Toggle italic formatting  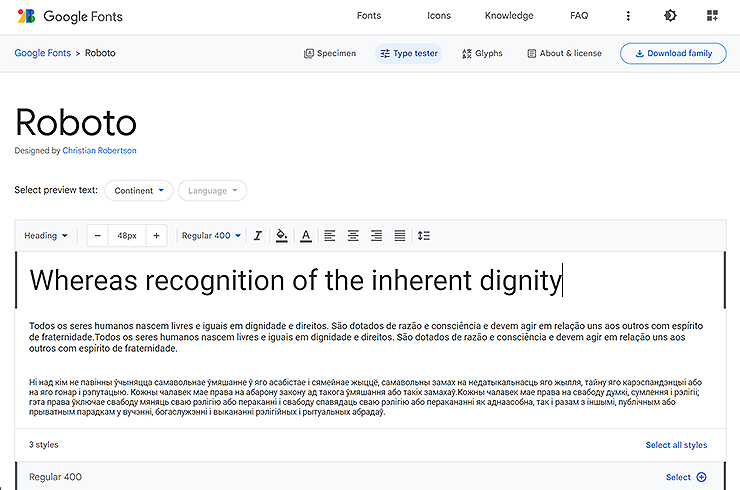click(x=258, y=236)
